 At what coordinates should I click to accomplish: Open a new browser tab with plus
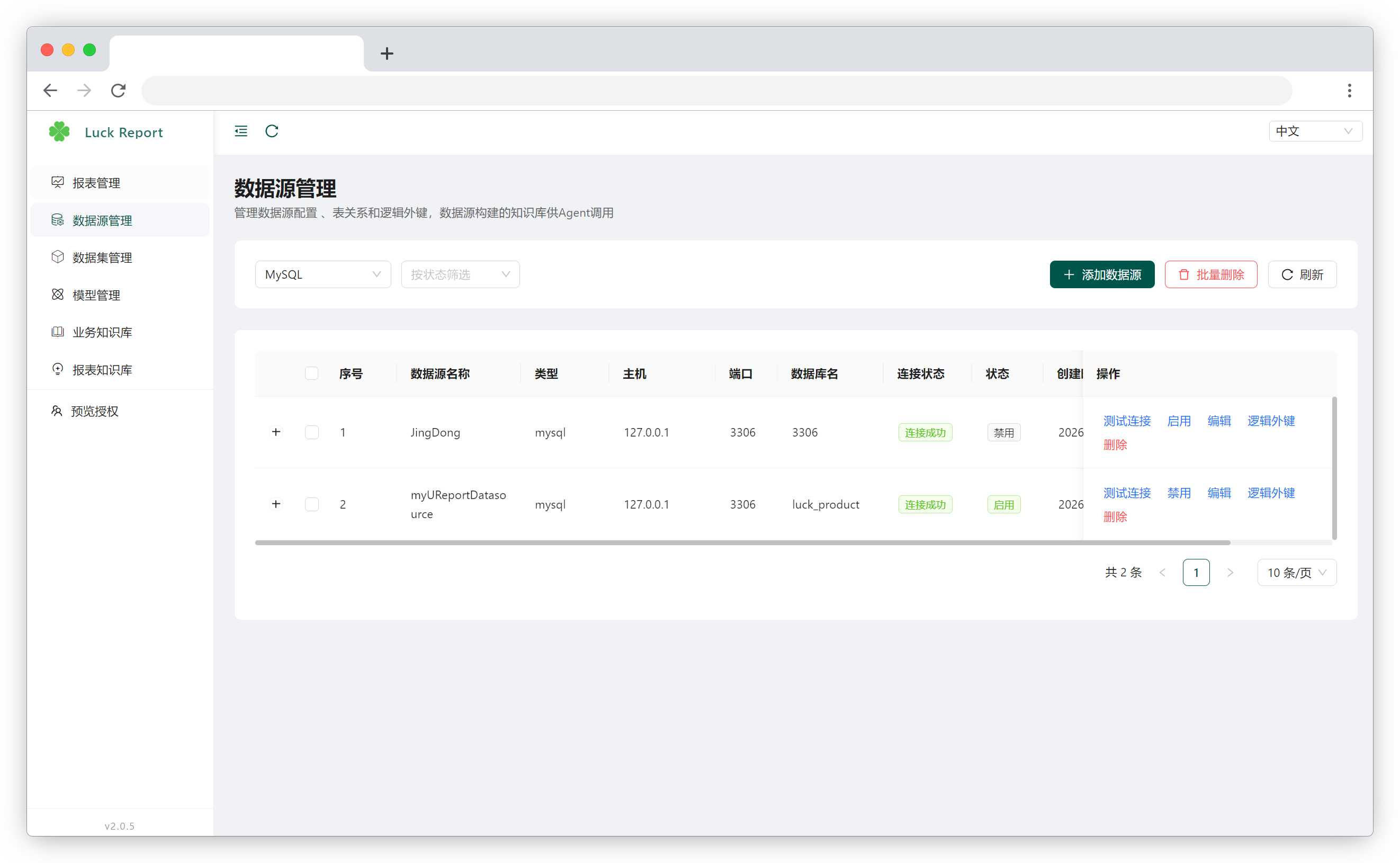[x=387, y=54]
